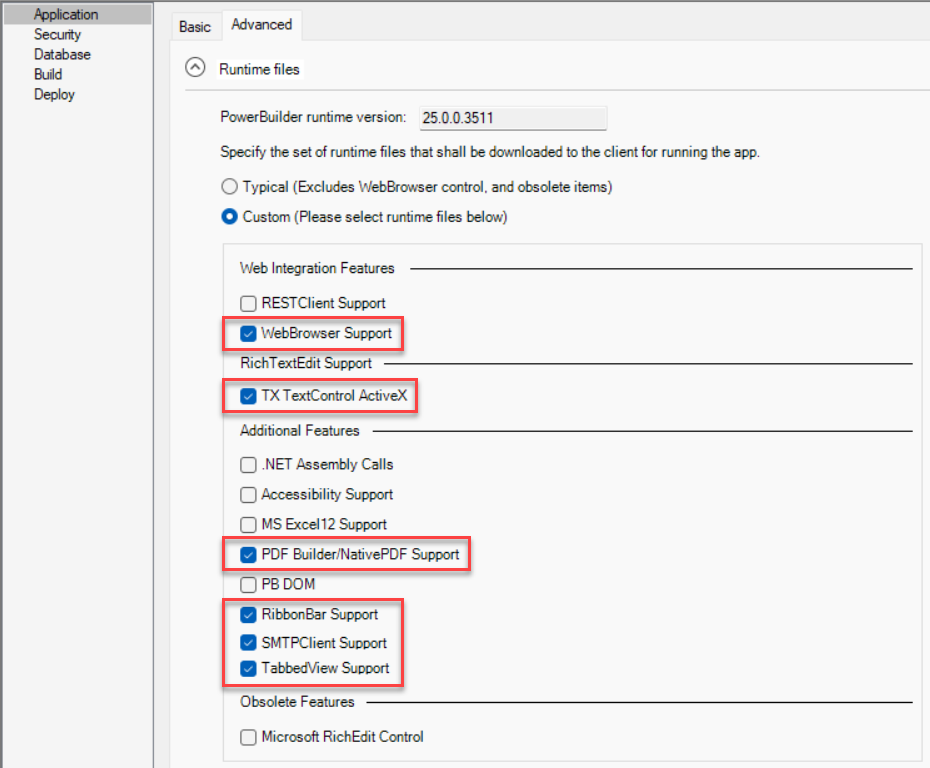Viewport: 930px width, 768px height.
Task: Select the Advanced tab
Action: coord(262,25)
